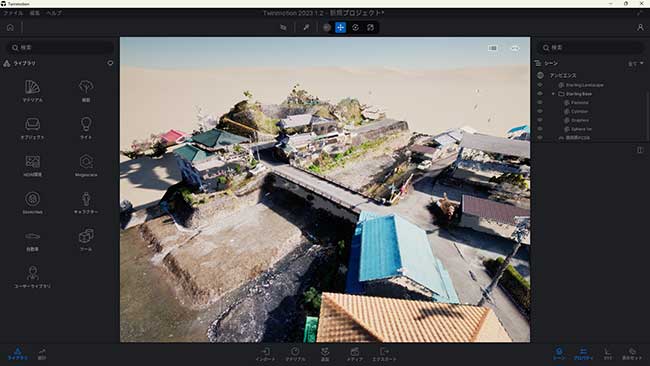Click the library search field
This screenshot has height=366, width=650.
click(x=61, y=48)
